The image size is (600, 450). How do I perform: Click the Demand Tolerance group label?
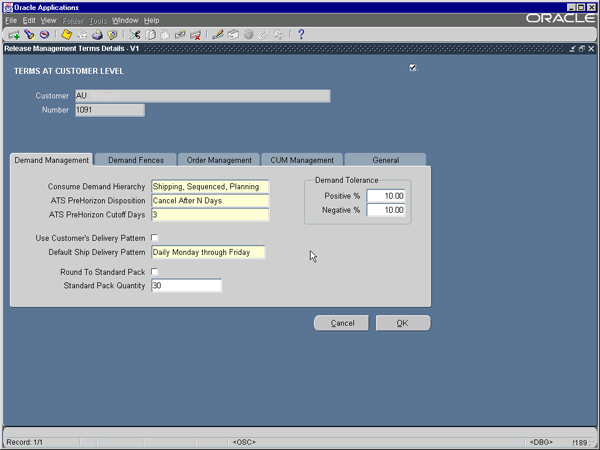[346, 180]
